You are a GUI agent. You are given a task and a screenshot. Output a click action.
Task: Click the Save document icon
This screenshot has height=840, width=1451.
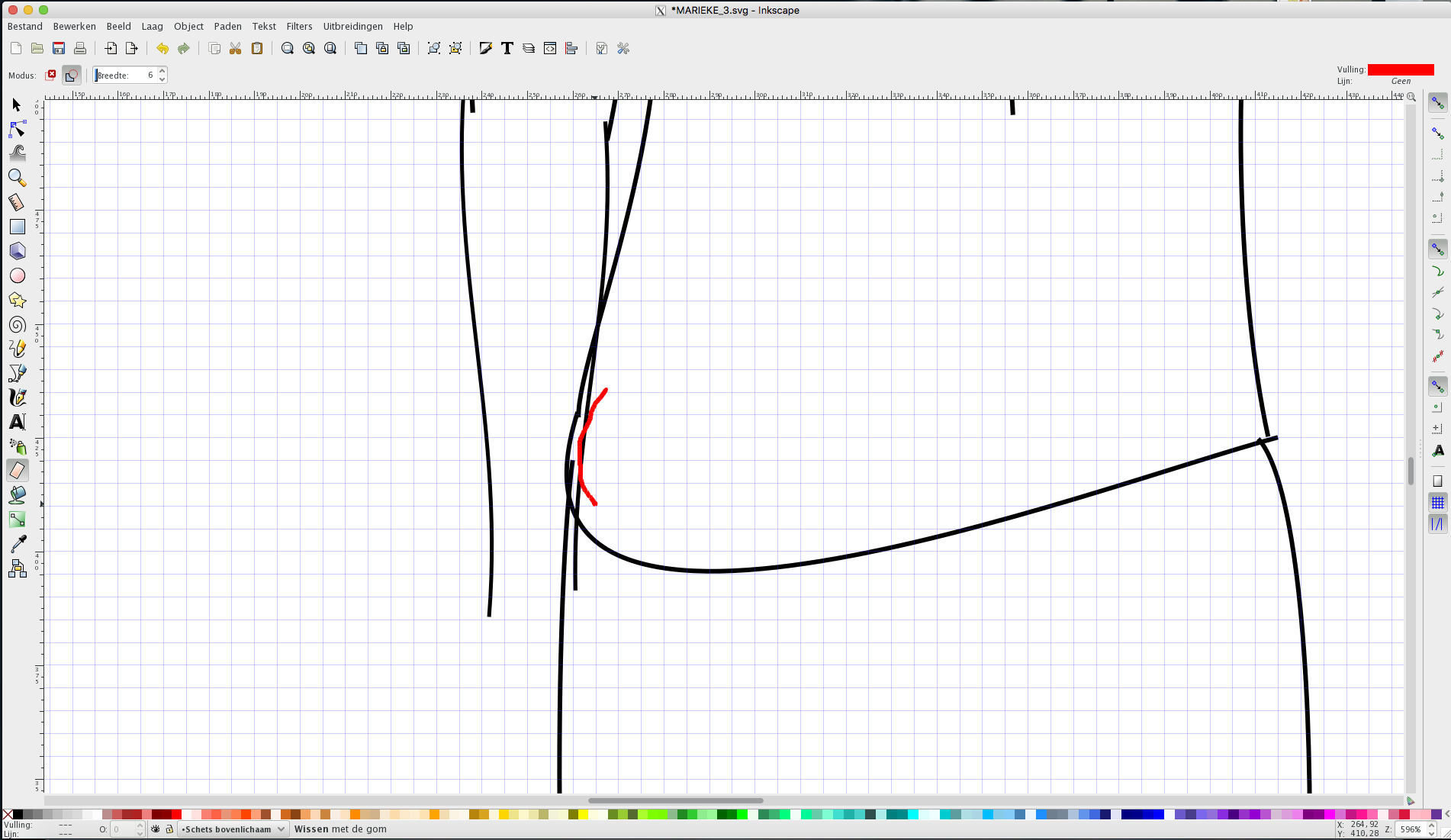[59, 49]
